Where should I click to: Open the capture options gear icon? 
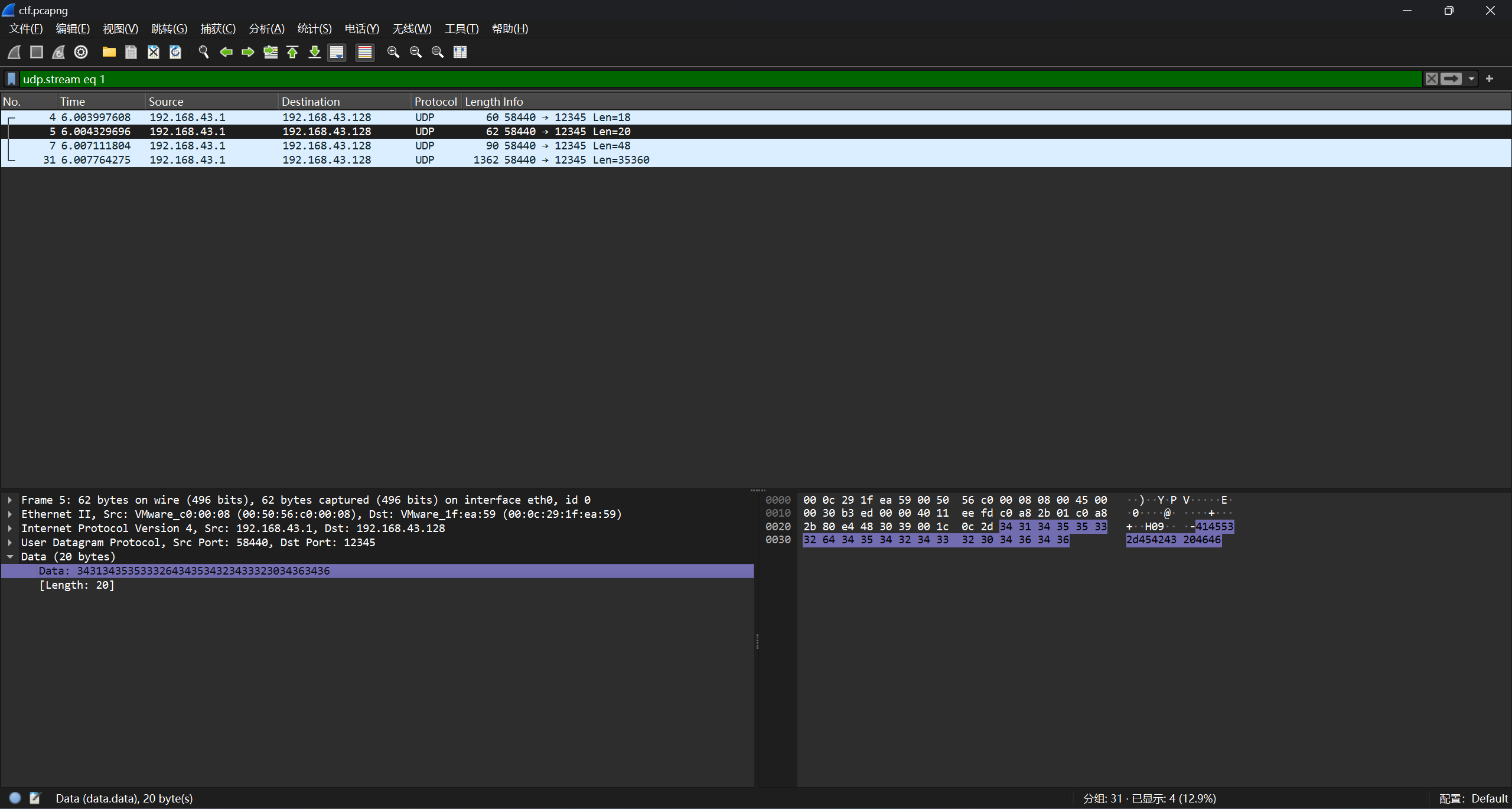pyautogui.click(x=81, y=52)
